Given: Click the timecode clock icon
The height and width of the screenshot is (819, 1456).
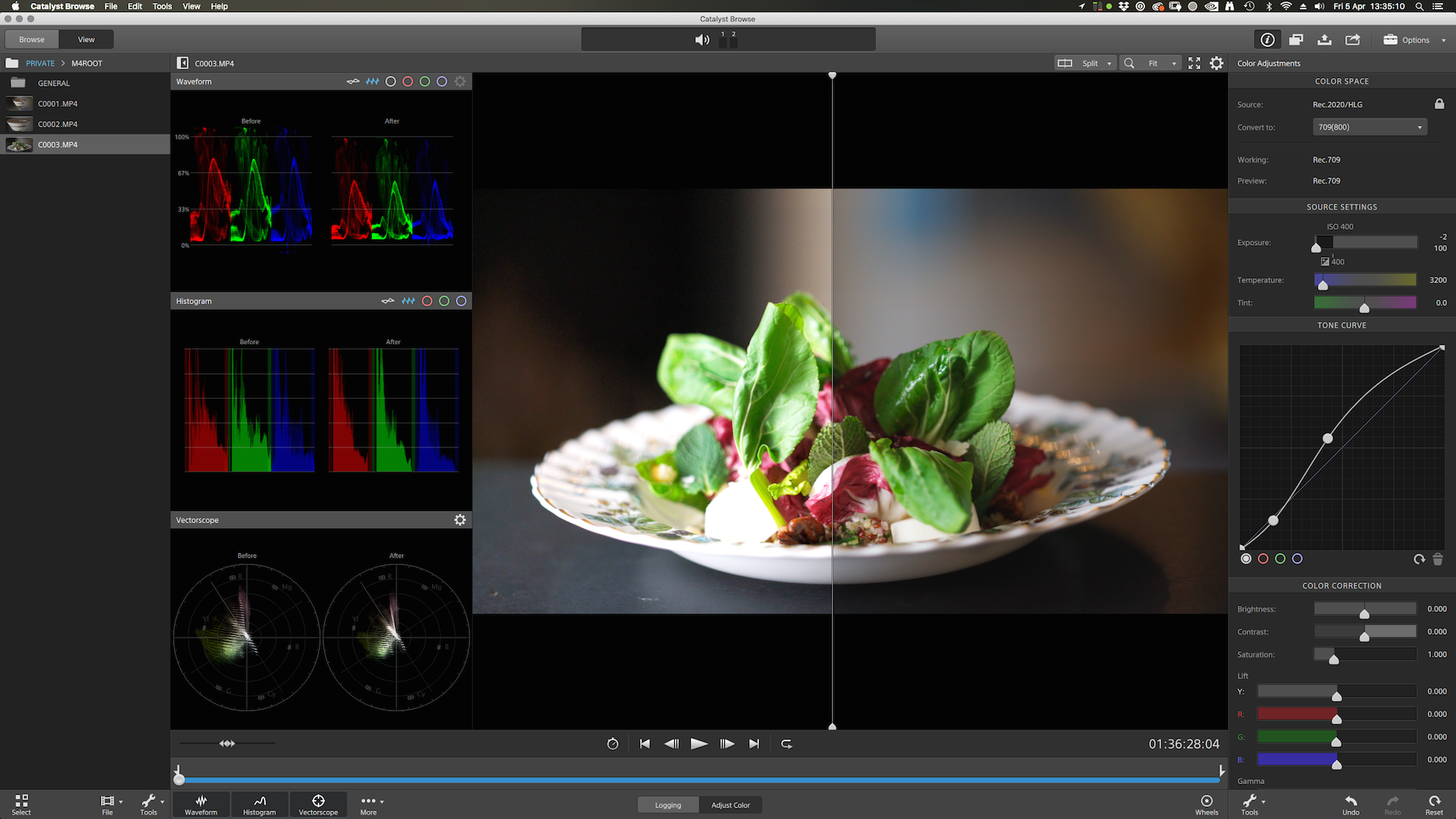Looking at the screenshot, I should 613,744.
